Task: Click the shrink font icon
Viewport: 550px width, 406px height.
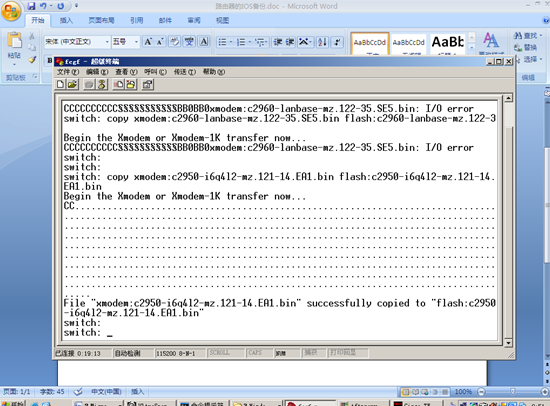Action: coord(160,42)
